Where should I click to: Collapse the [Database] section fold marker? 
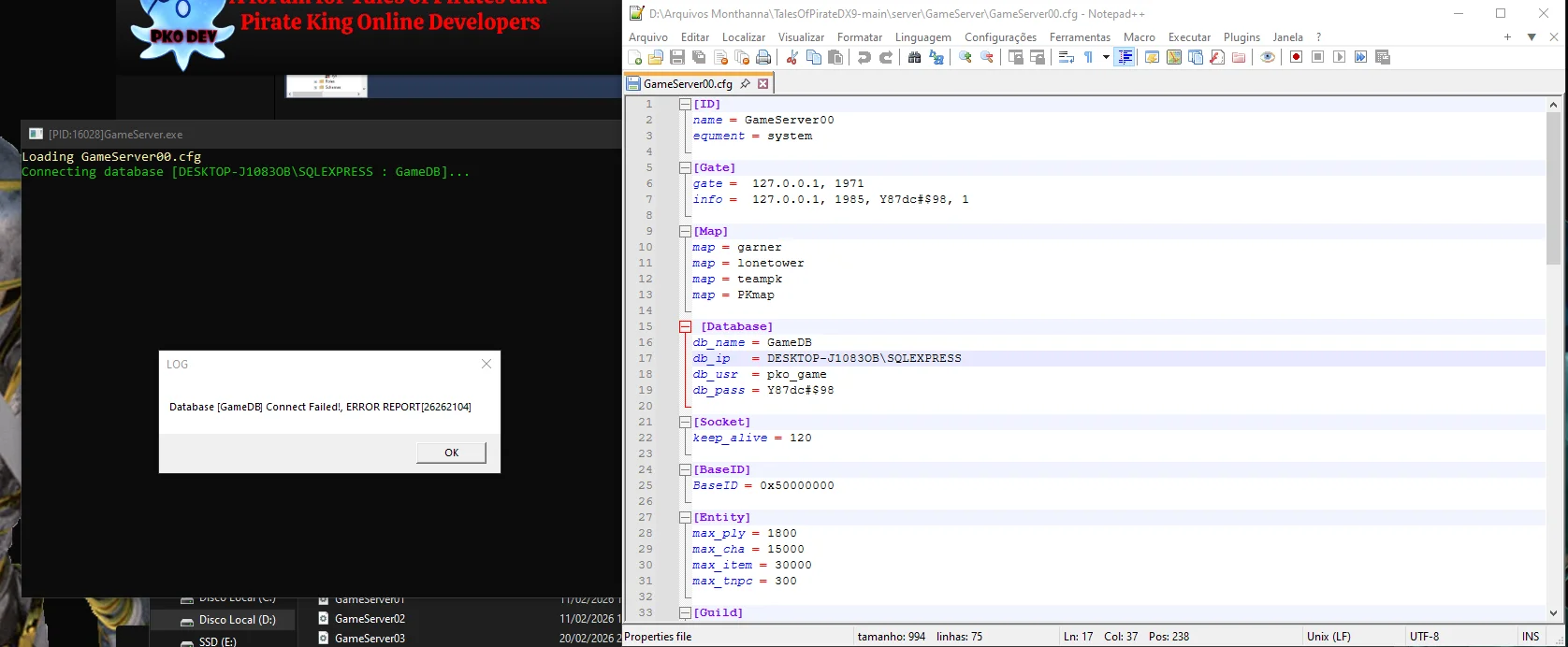click(x=685, y=327)
